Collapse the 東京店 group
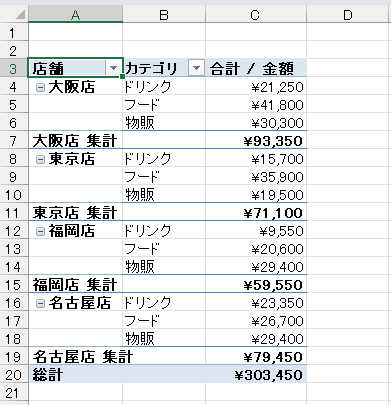Viewport: 391px width, 405px height. pyautogui.click(x=40, y=160)
